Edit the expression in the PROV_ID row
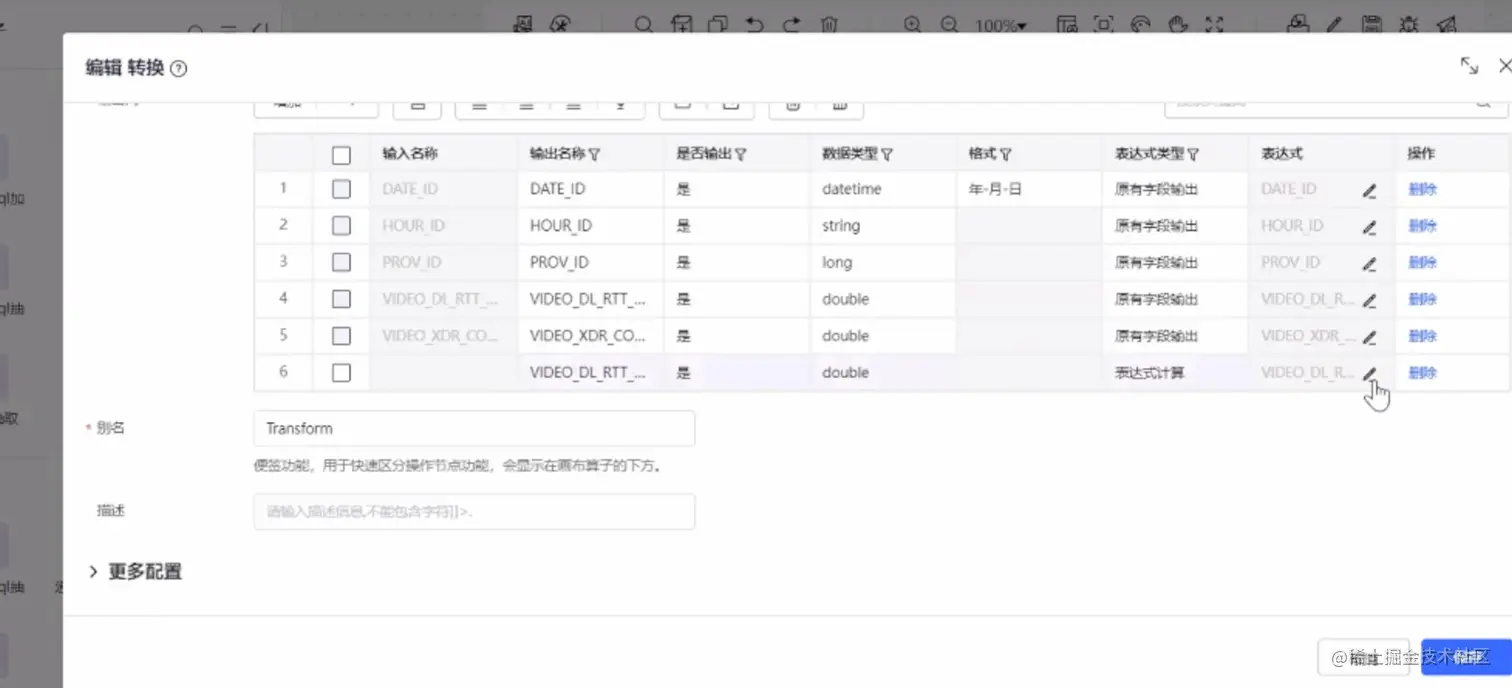This screenshot has height=688, width=1512. tap(1369, 264)
